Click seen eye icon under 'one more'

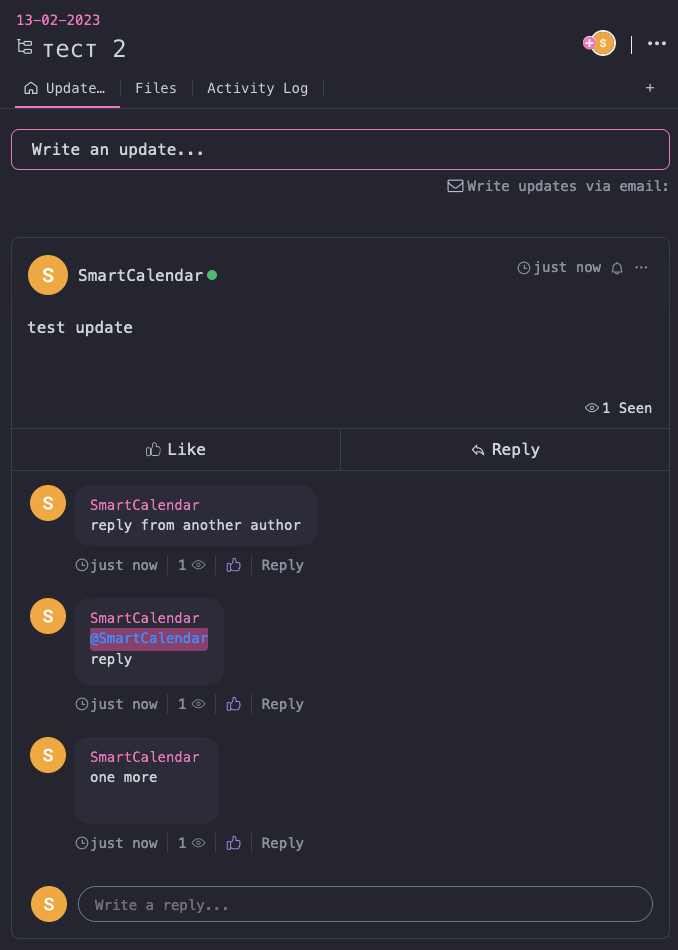pyautogui.click(x=199, y=843)
